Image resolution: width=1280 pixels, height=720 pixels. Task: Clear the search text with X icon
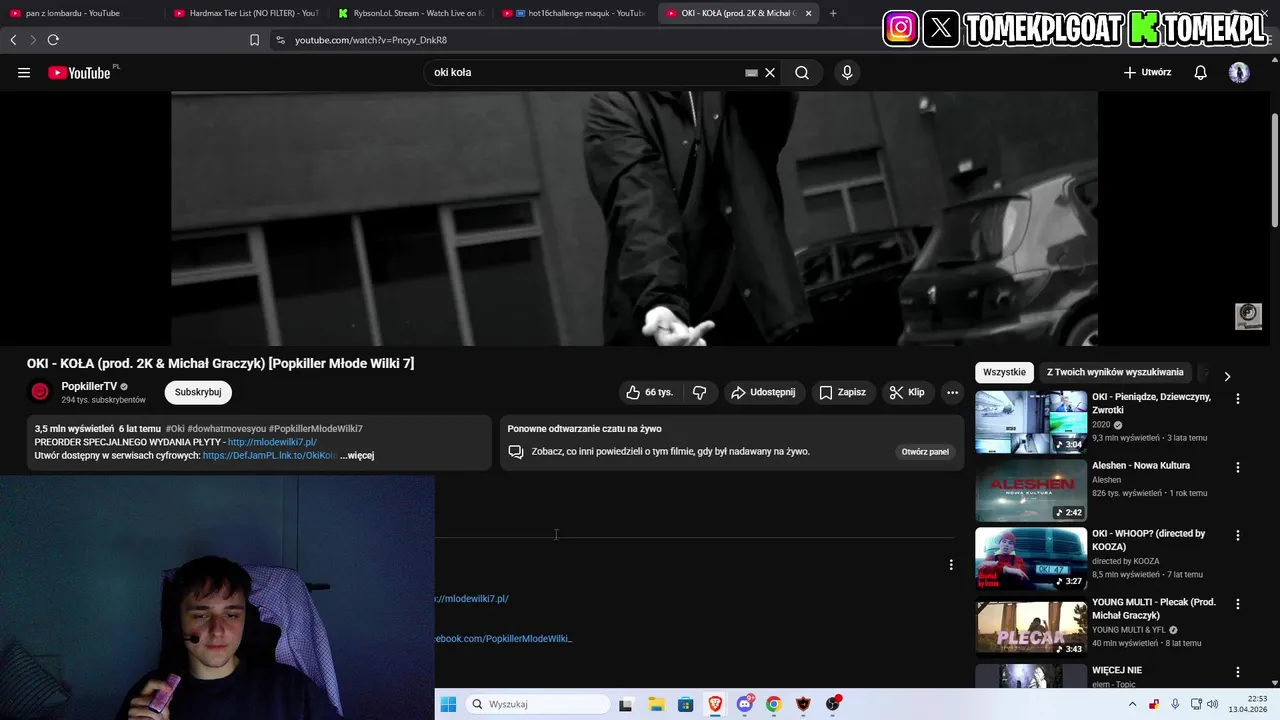[770, 72]
